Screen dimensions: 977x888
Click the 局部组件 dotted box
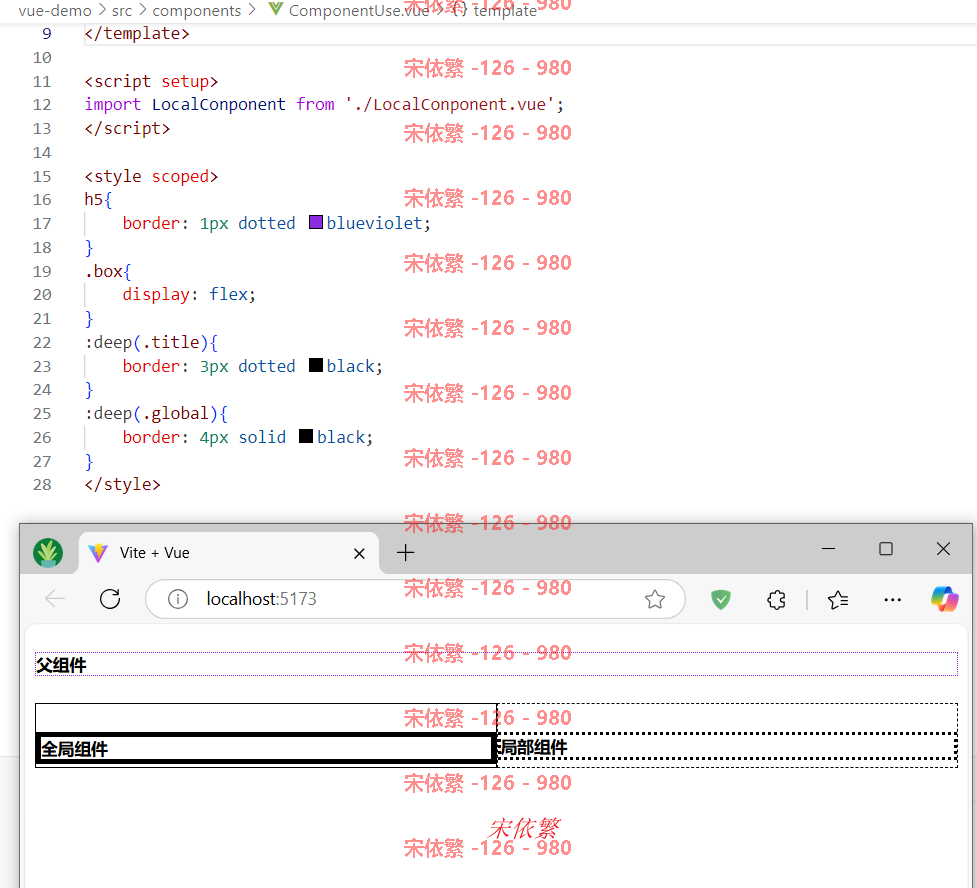point(727,747)
